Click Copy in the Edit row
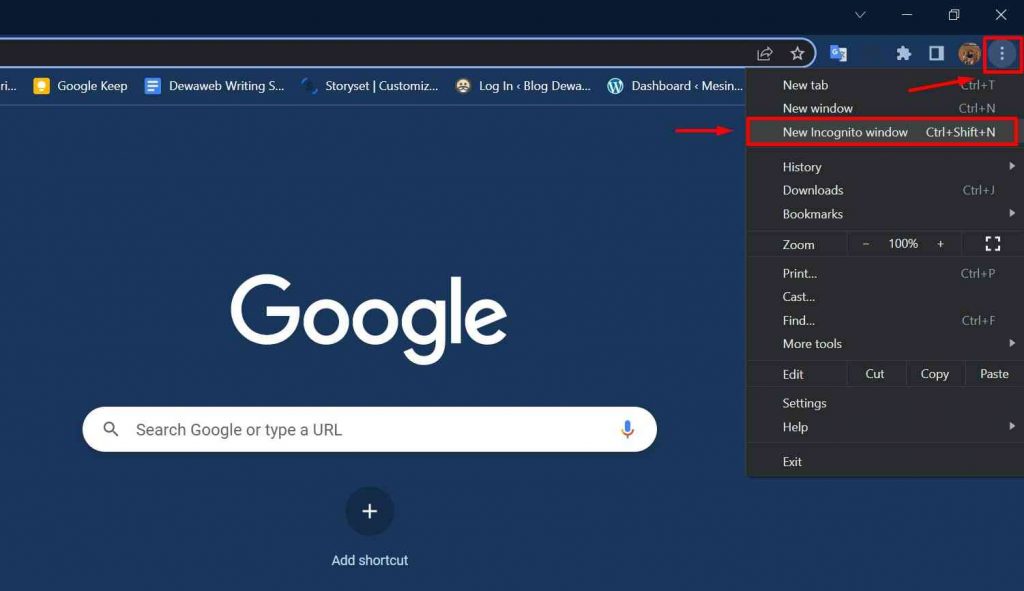This screenshot has height=591, width=1024. tap(935, 374)
